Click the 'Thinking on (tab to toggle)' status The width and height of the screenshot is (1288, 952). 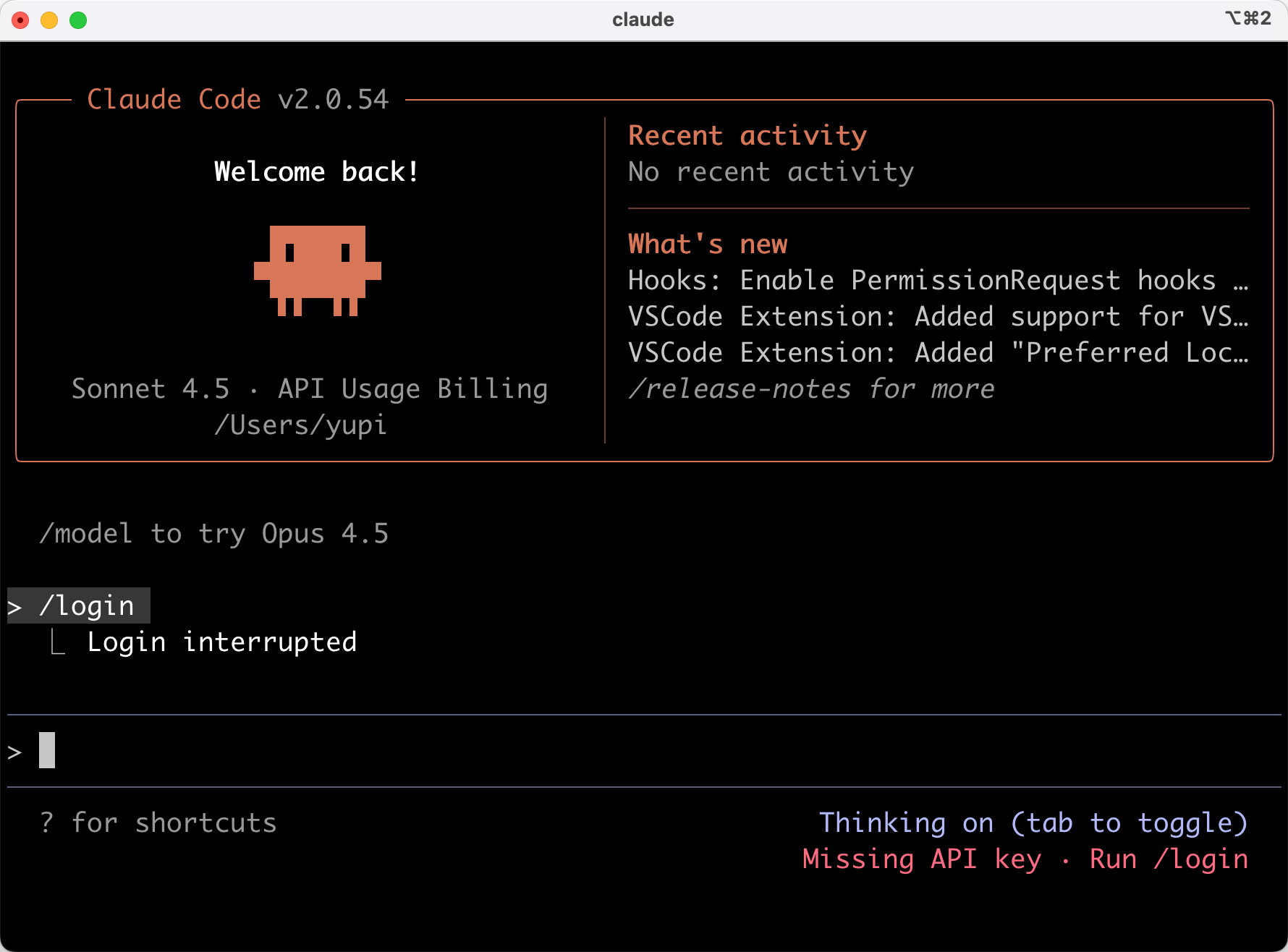(1033, 823)
